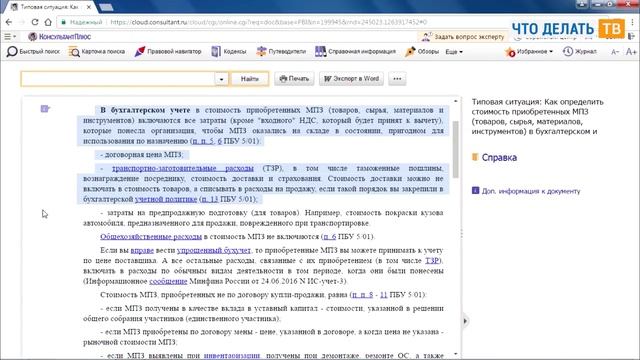The width and height of the screenshot is (640, 360).
Task: Click Экспорт в Word button
Action: click(351, 79)
